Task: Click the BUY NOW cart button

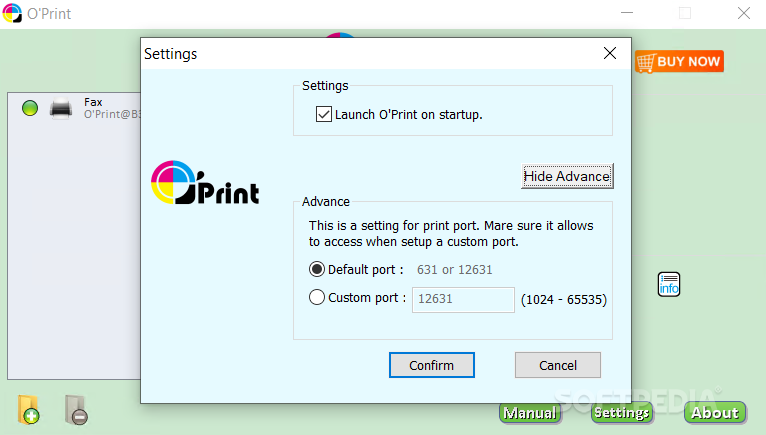Action: [x=679, y=62]
